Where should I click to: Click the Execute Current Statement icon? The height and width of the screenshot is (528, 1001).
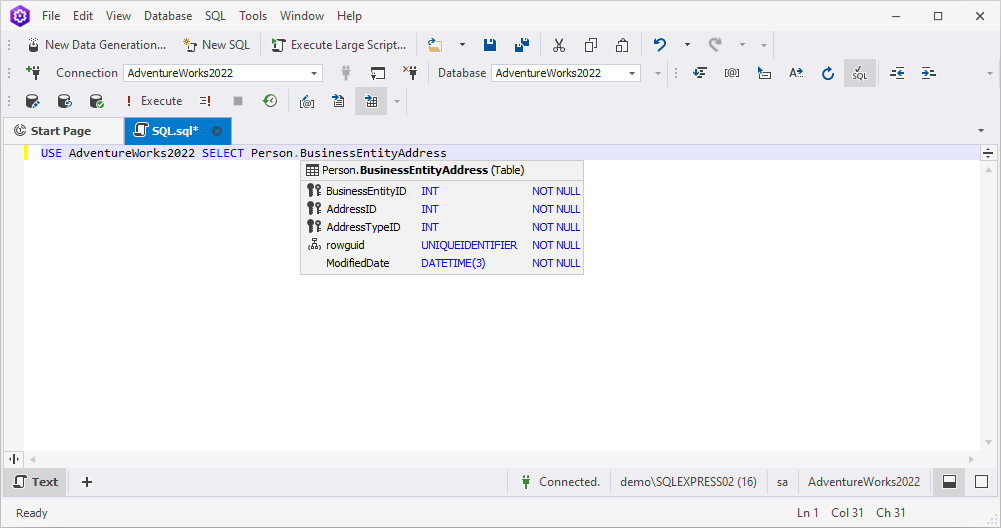(x=206, y=101)
